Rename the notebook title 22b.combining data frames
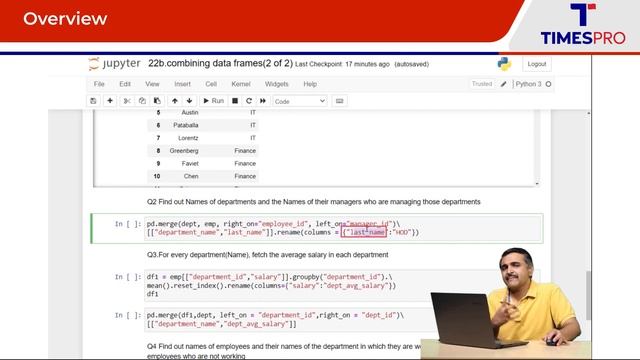This screenshot has width=640, height=360. (220, 64)
